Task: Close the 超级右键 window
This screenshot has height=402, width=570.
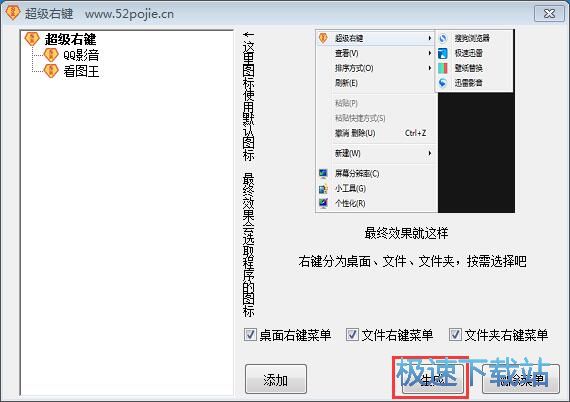Action: [x=549, y=14]
